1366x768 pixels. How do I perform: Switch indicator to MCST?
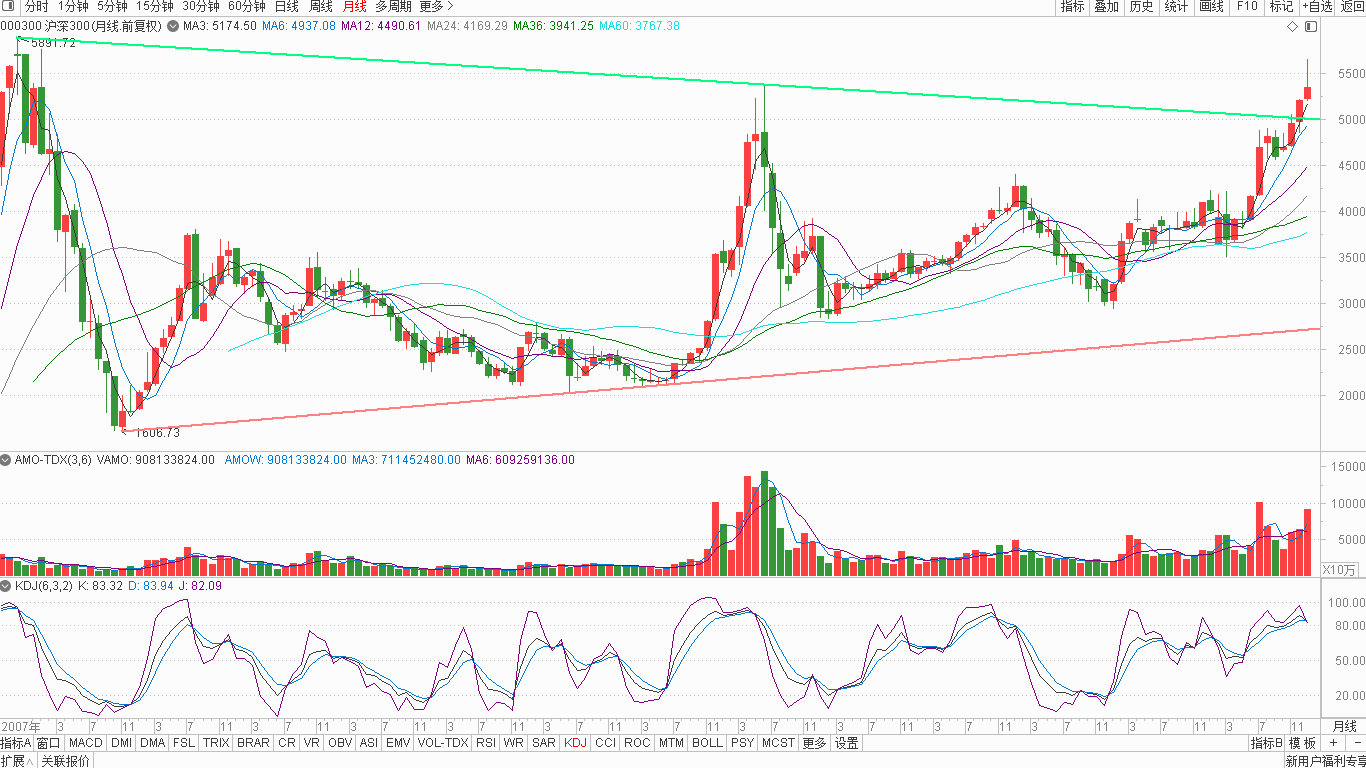pyautogui.click(x=778, y=743)
